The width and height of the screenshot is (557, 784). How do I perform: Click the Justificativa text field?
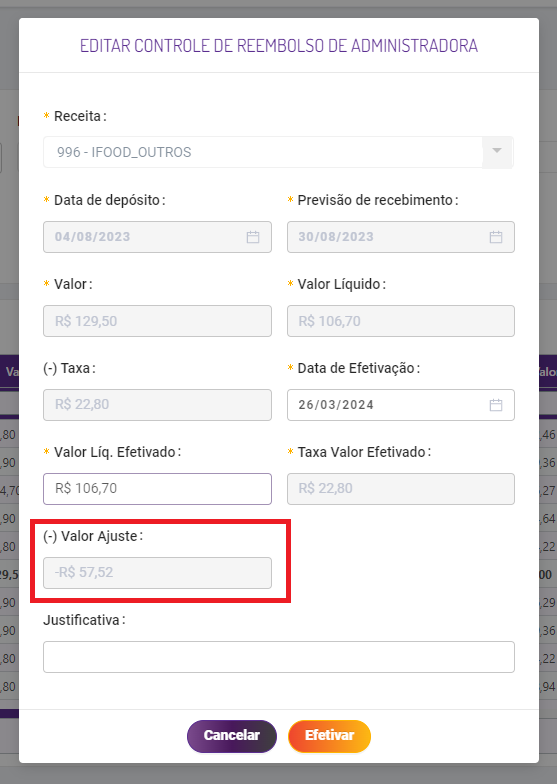tap(279, 657)
